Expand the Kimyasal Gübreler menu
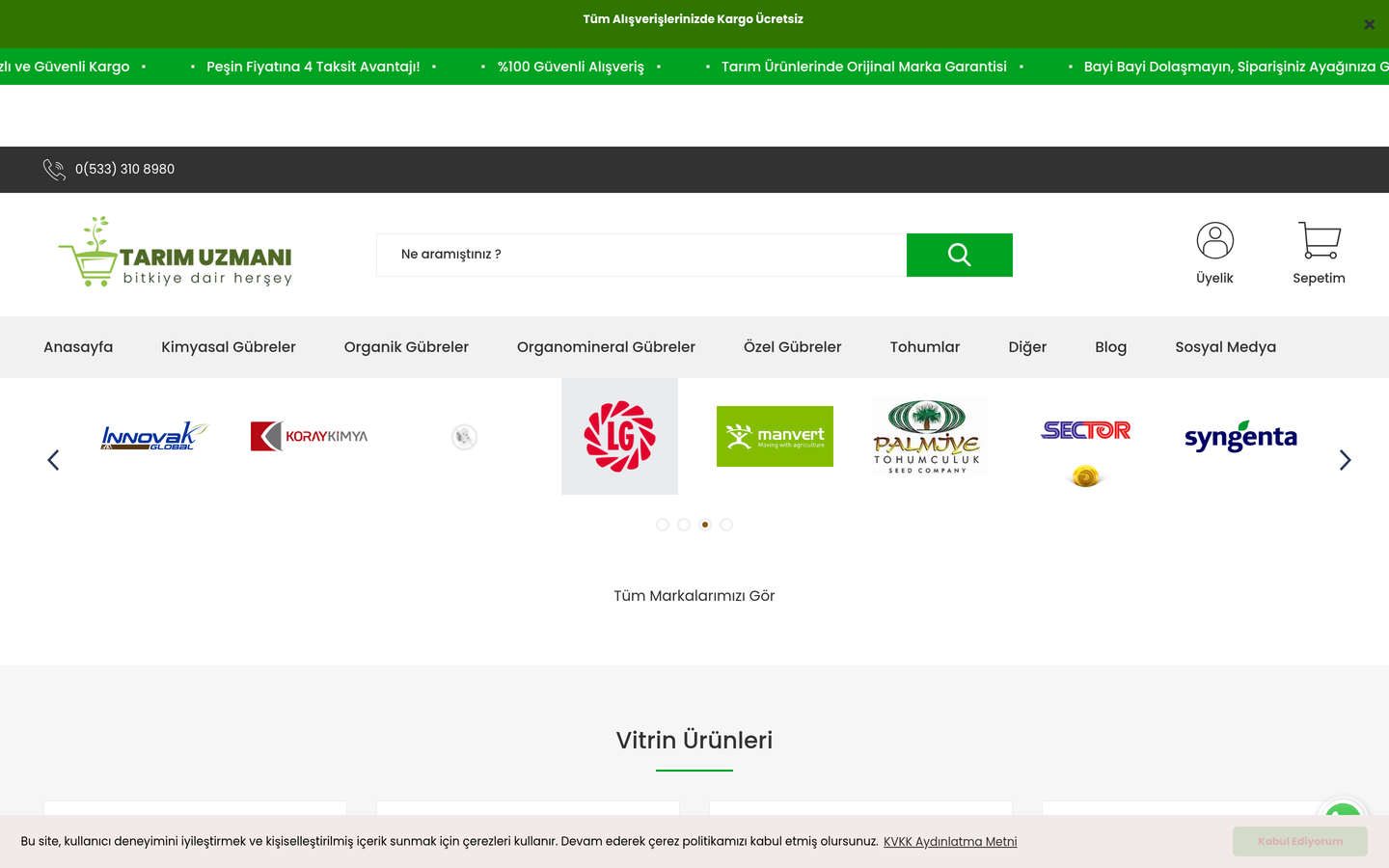1389x868 pixels. coord(229,347)
